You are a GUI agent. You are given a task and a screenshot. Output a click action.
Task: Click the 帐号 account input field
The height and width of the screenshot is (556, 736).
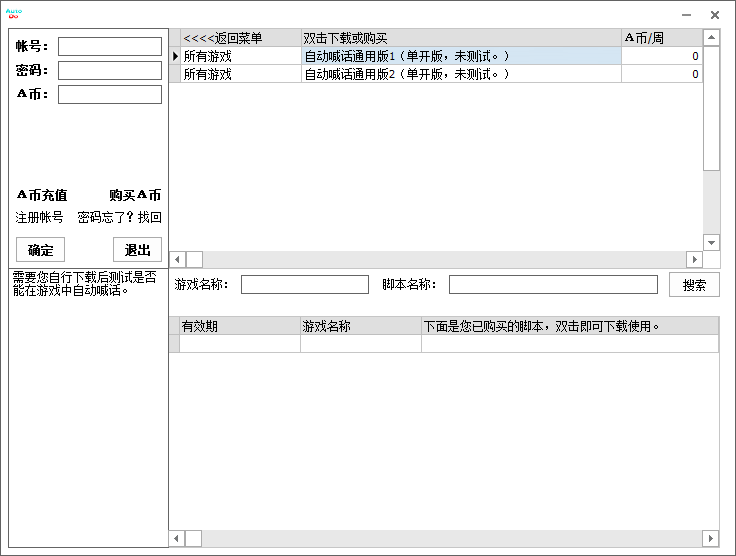point(110,46)
